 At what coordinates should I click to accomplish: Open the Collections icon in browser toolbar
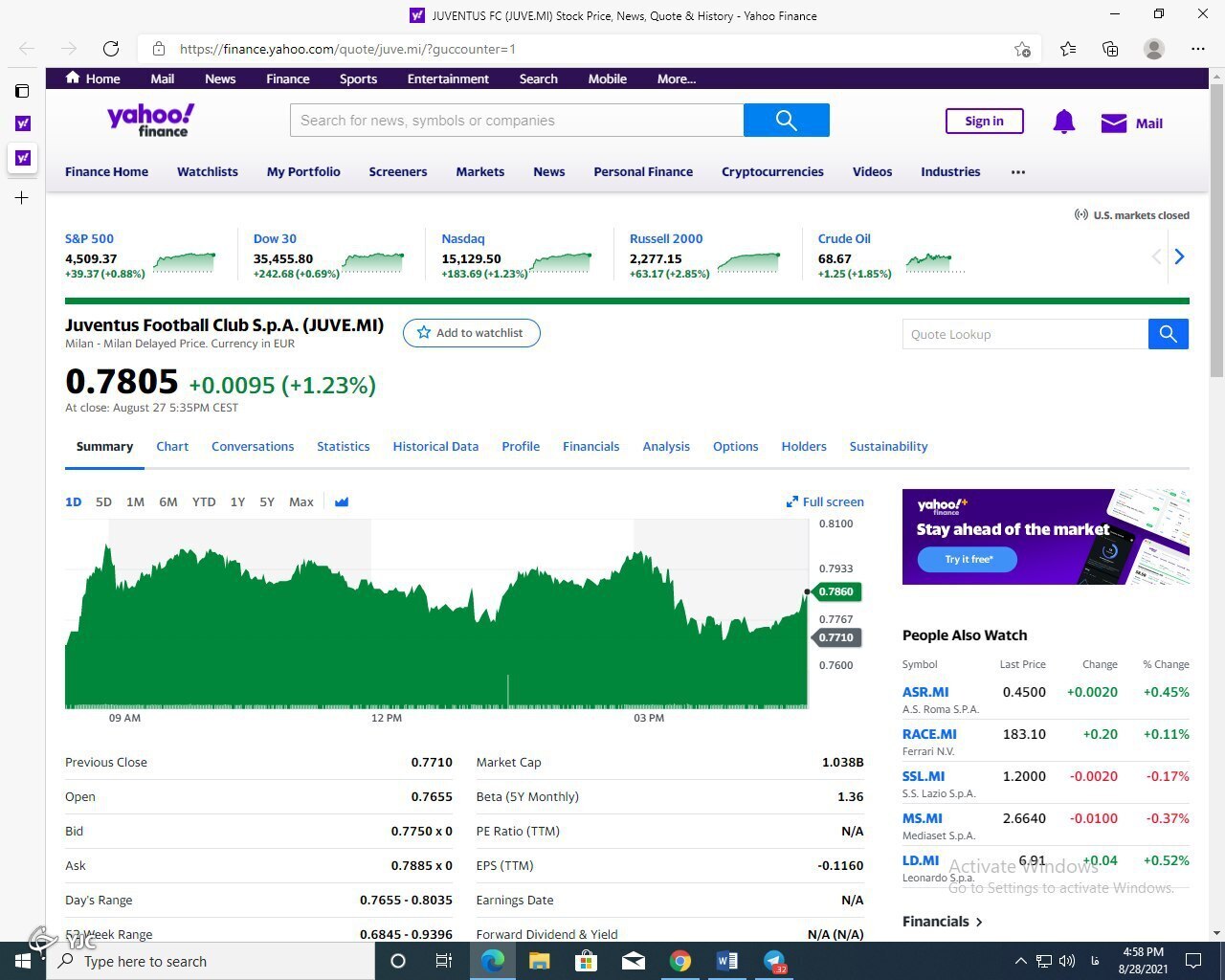tap(1110, 49)
